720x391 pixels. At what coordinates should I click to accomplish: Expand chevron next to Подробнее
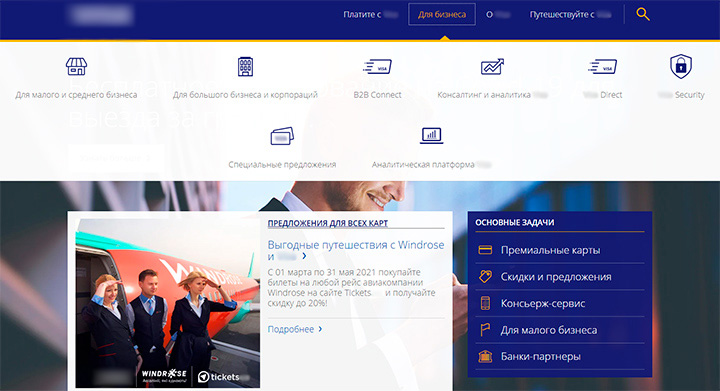click(x=320, y=329)
